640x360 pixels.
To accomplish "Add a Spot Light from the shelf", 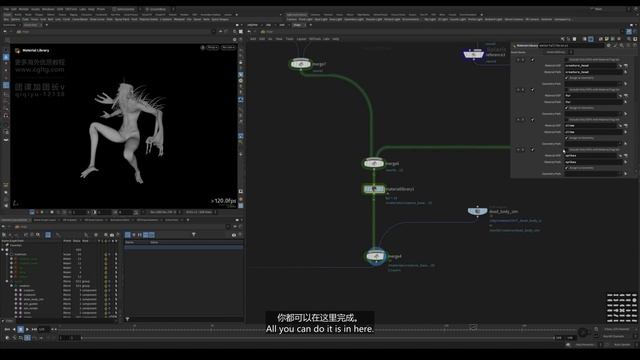I will pyautogui.click(x=321, y=19).
